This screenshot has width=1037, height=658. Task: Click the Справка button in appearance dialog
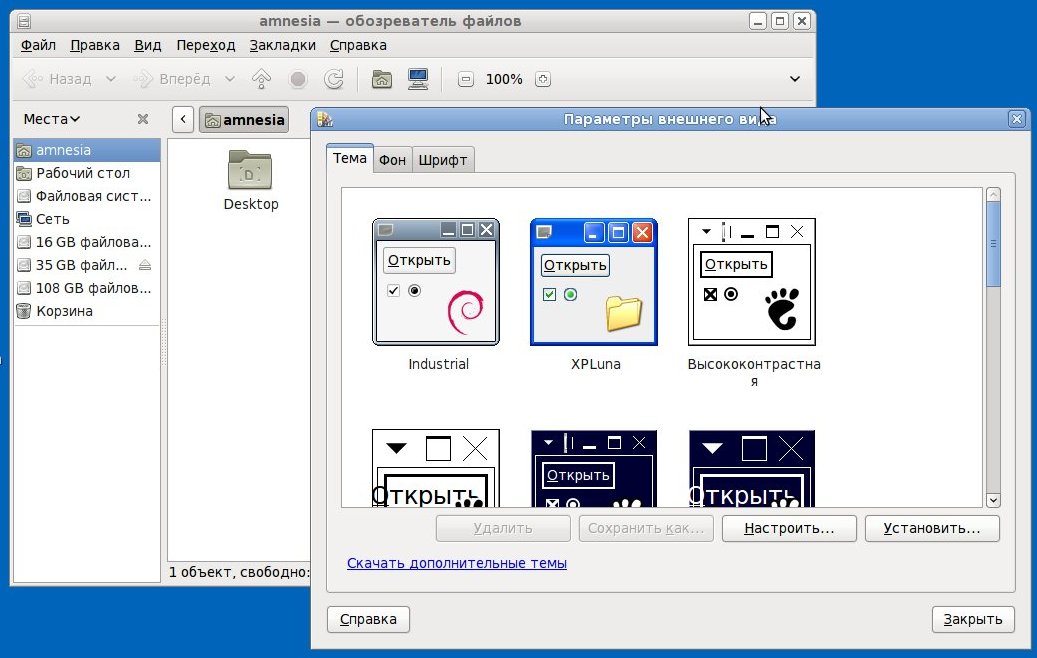(368, 620)
